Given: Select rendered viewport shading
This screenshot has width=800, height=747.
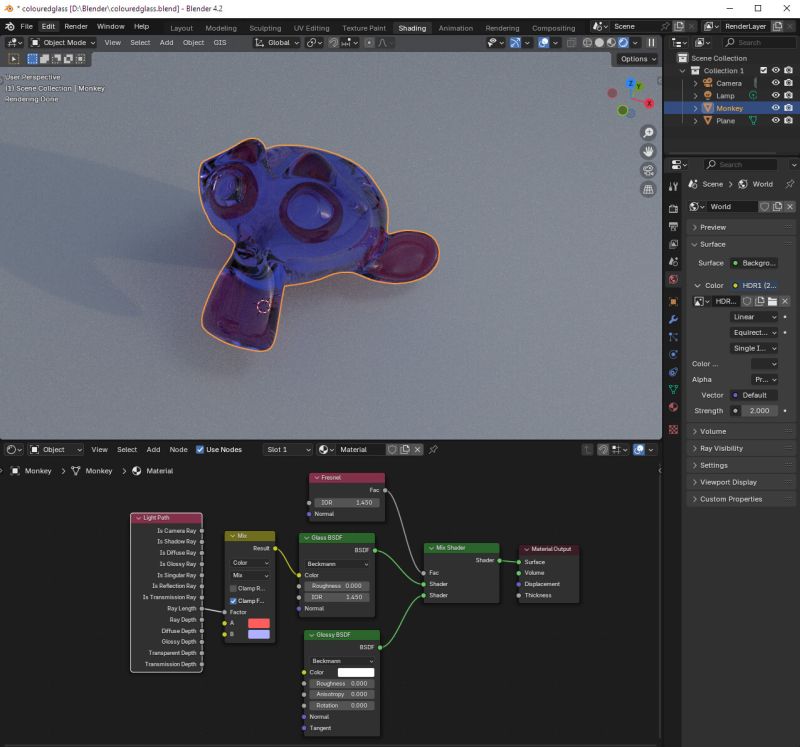Looking at the screenshot, I should [623, 43].
